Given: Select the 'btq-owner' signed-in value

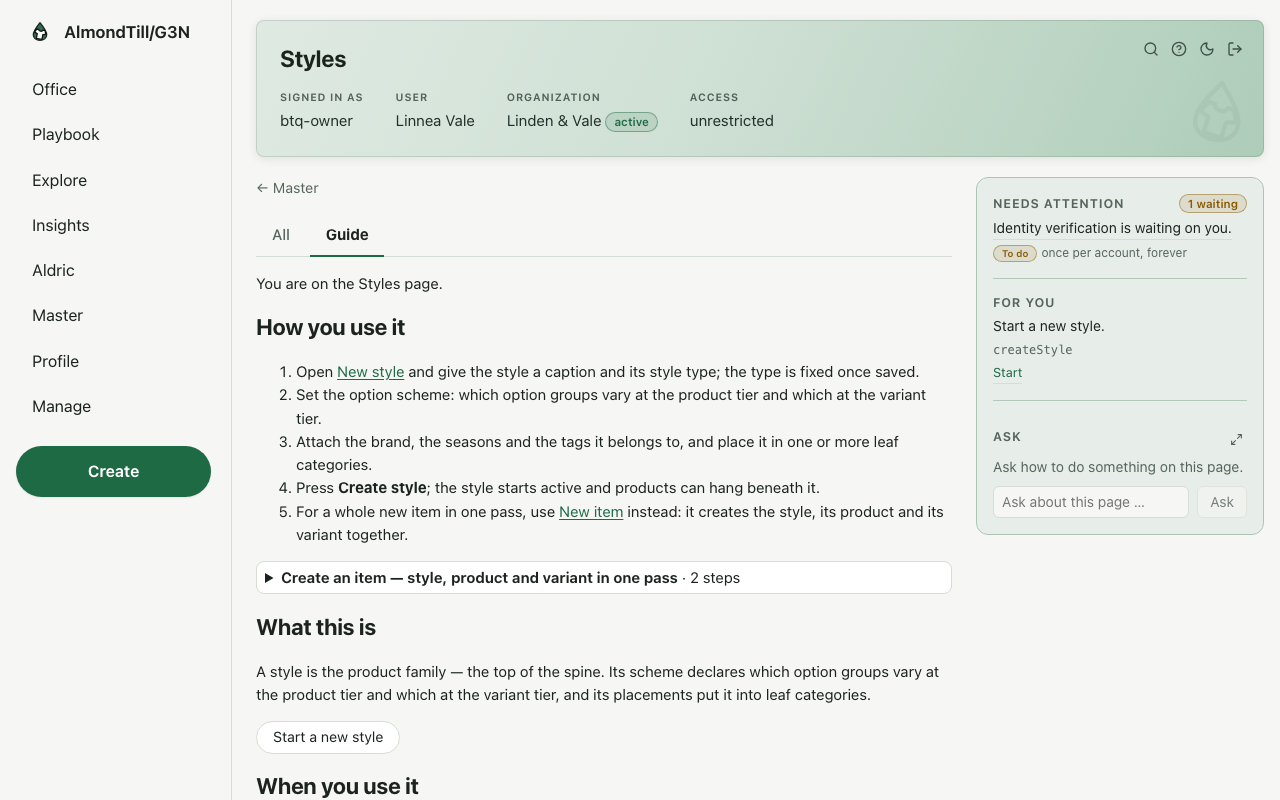Looking at the screenshot, I should pos(316,121).
